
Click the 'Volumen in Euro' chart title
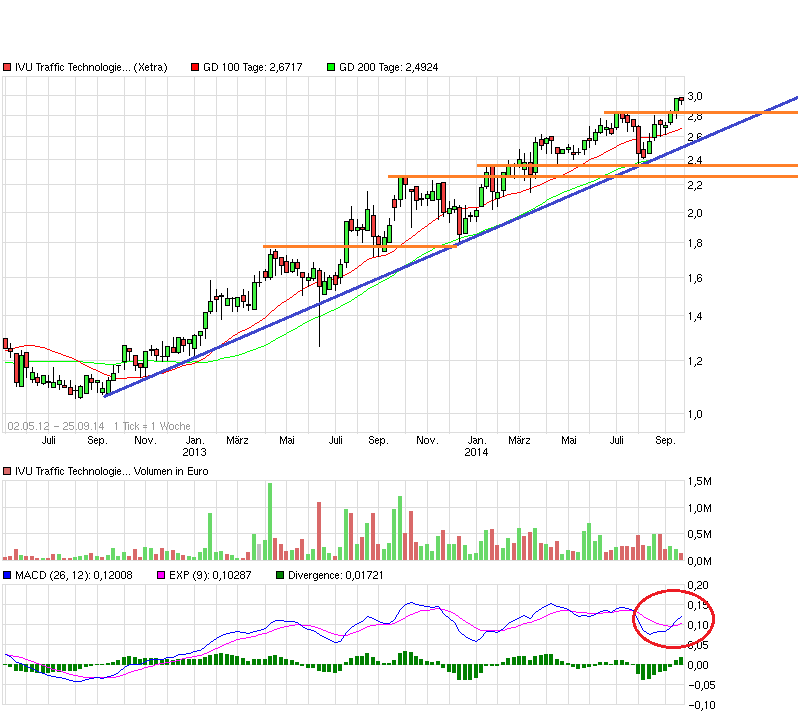click(171, 471)
